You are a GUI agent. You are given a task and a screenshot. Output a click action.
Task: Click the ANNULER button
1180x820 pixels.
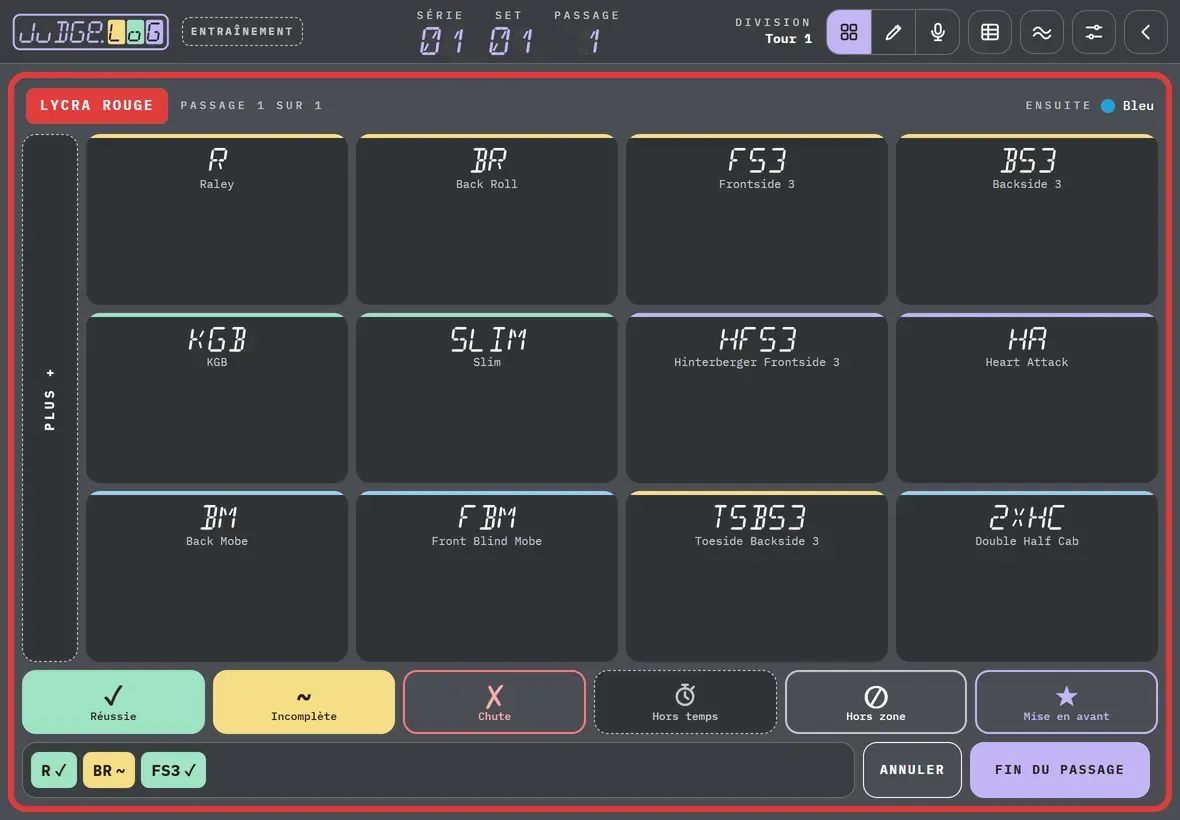pos(912,770)
